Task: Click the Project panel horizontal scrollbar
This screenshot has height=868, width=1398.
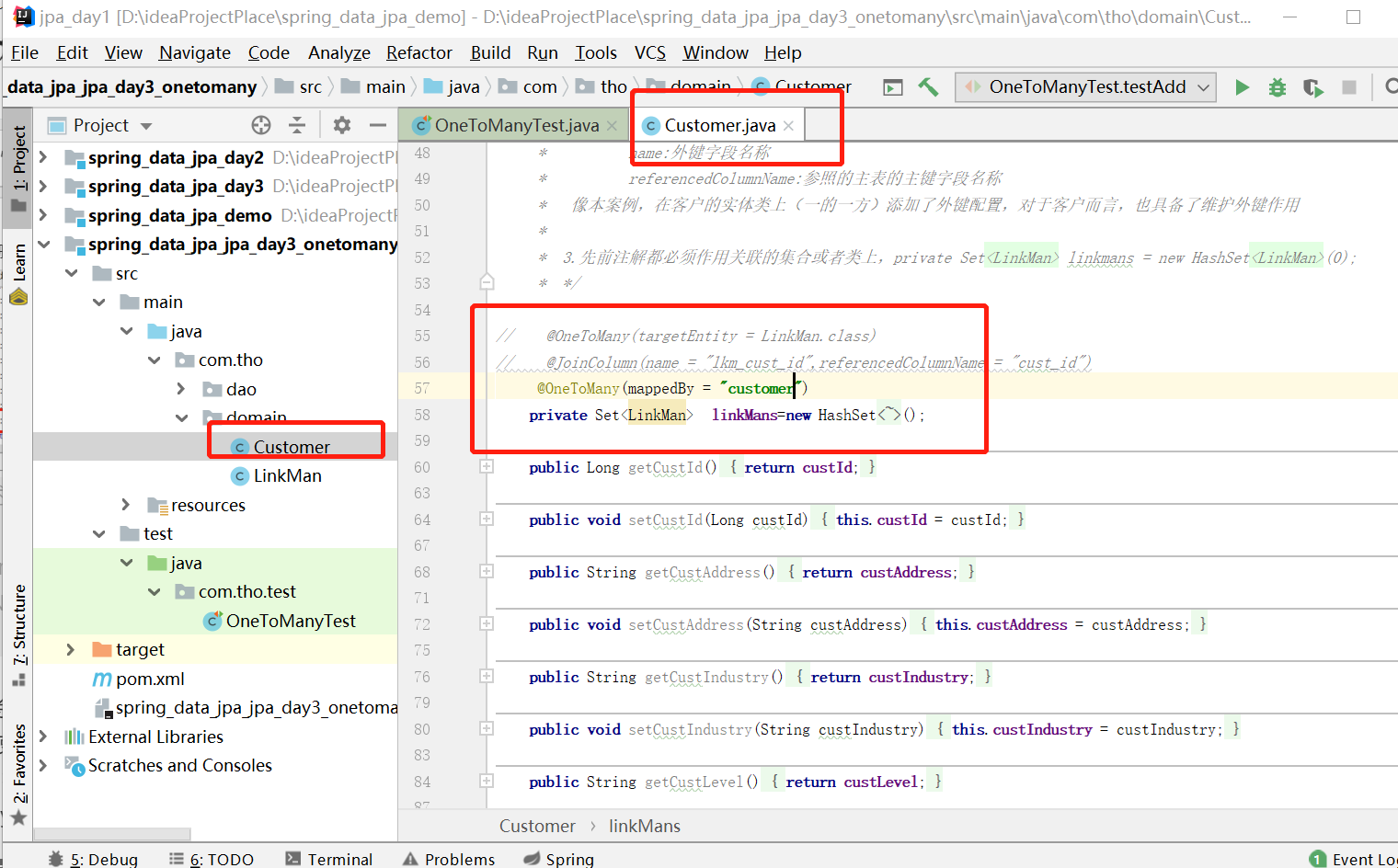Action: click(x=112, y=834)
